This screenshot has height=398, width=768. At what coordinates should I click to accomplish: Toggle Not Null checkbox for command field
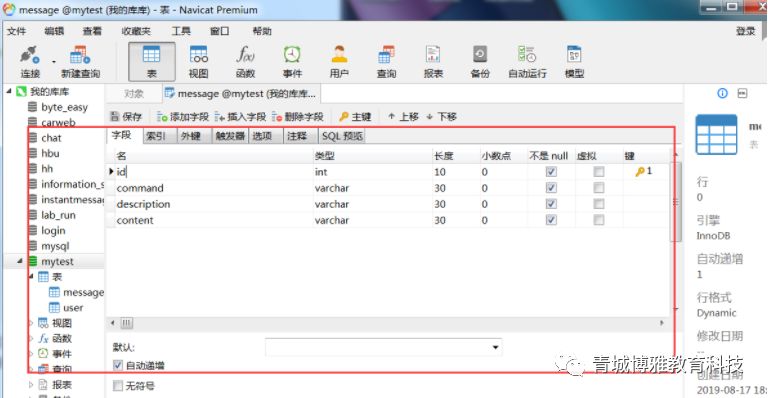(x=551, y=188)
